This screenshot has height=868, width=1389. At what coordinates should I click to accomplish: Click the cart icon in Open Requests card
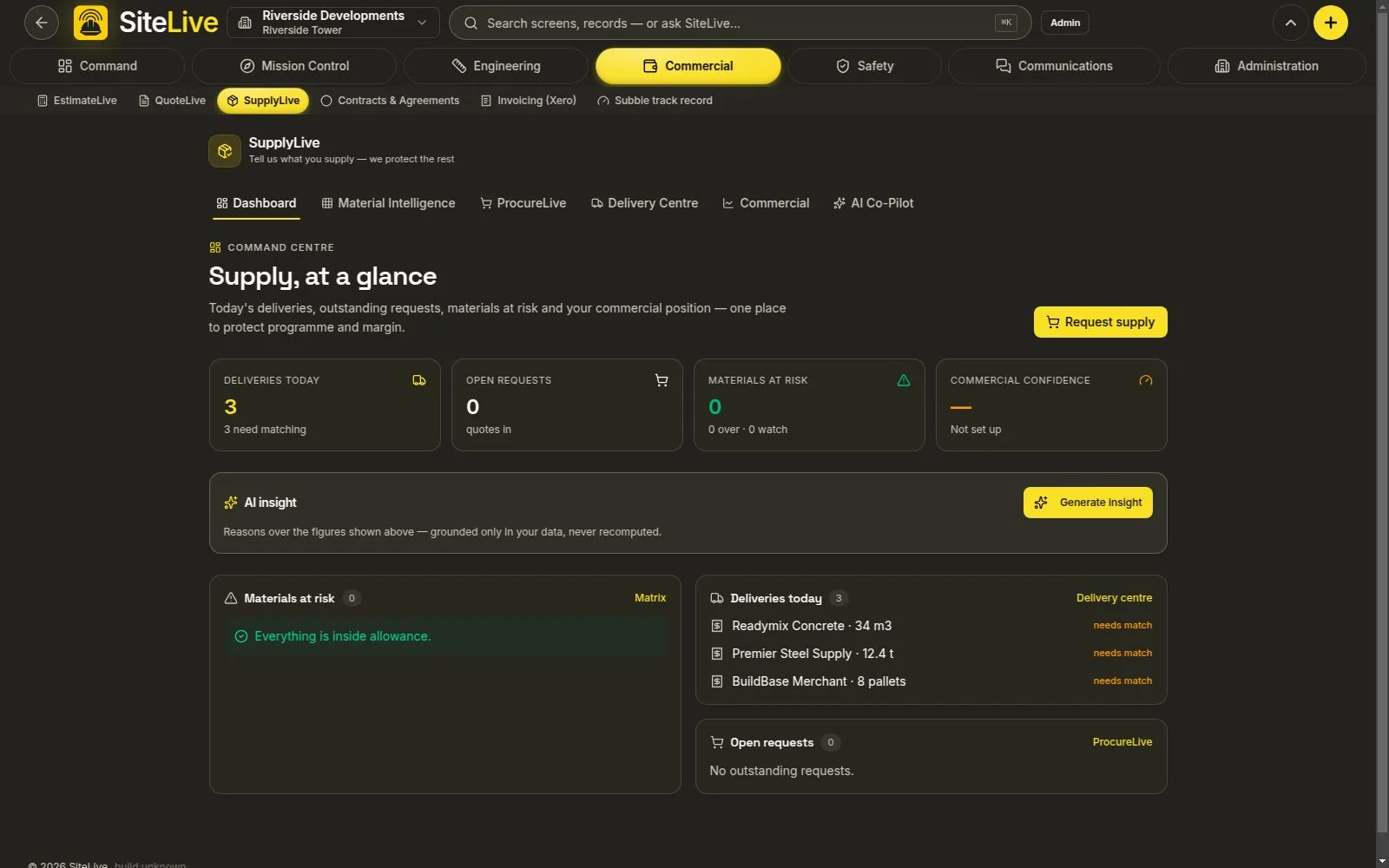point(662,380)
